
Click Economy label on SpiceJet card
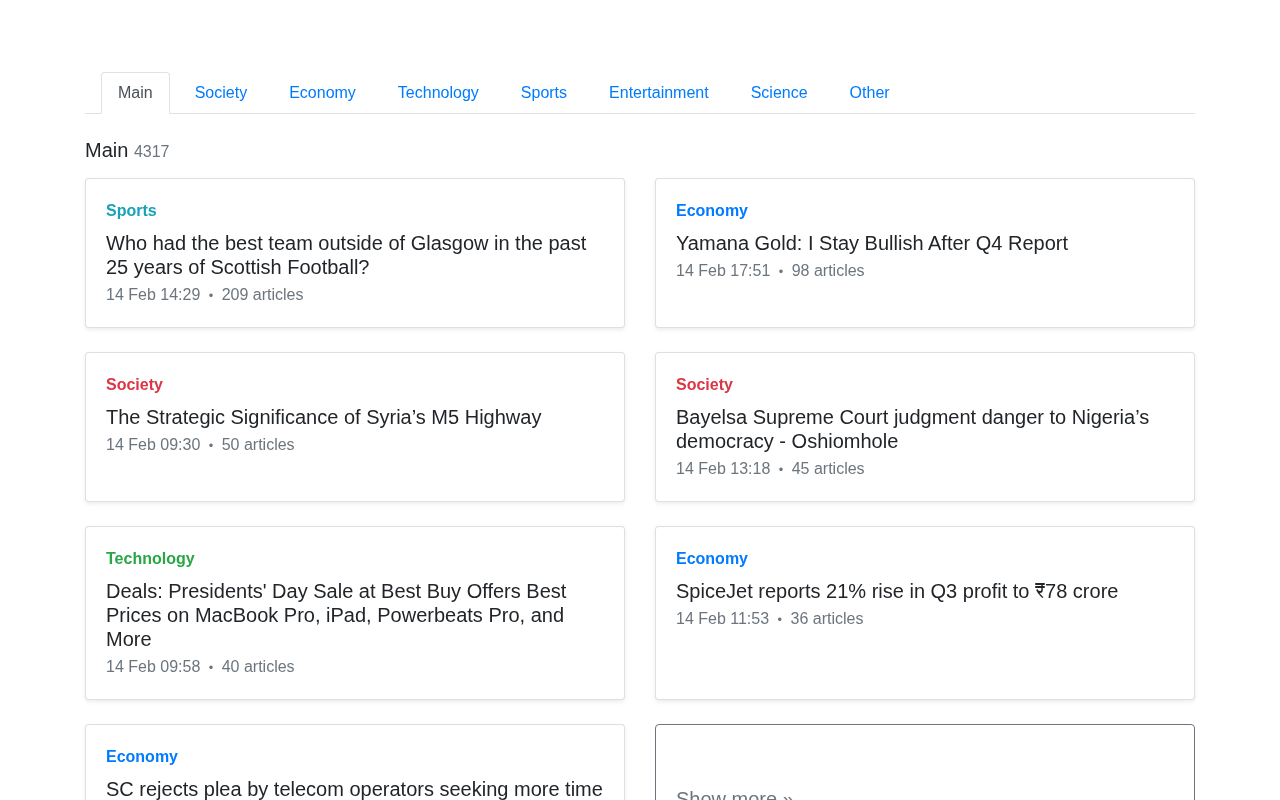pos(712,559)
